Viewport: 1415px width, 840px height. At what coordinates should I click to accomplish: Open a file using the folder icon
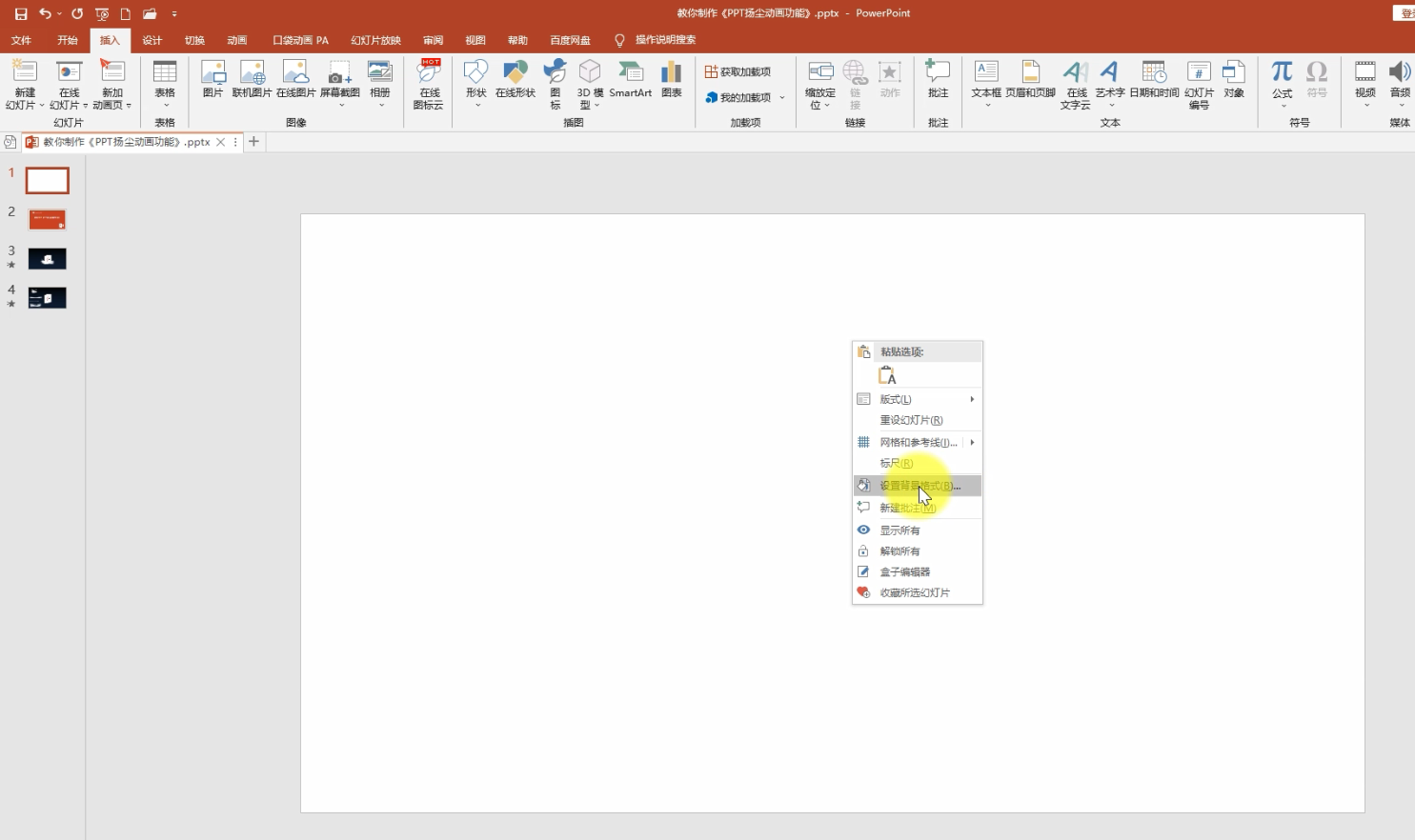[x=150, y=13]
